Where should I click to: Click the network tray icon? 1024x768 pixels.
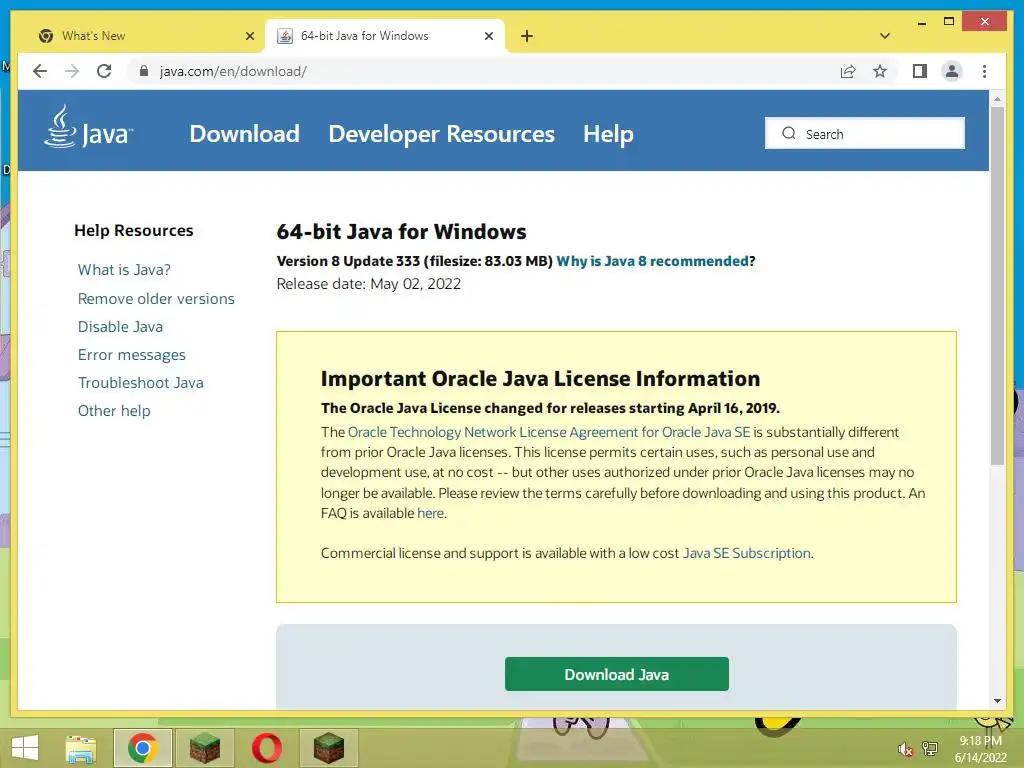[x=929, y=749]
